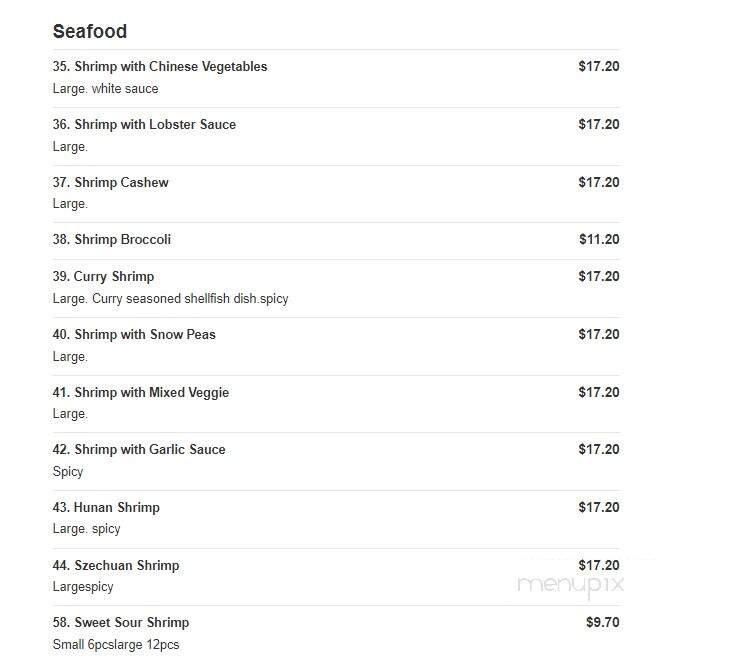Image resolution: width=750 pixels, height=667 pixels.
Task: Click the menupix watermark logo
Action: click(x=571, y=584)
